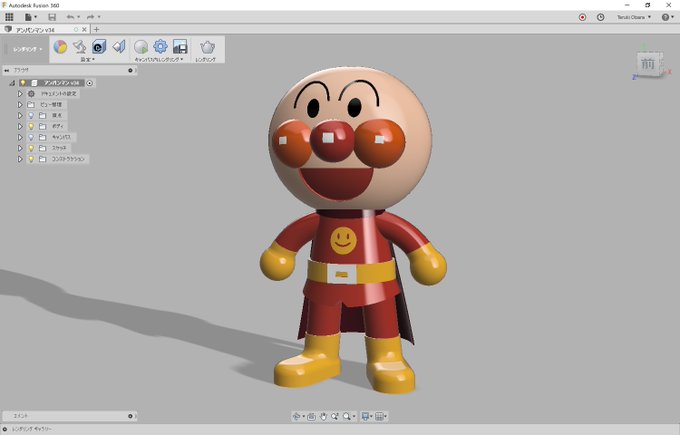680x435 pixels.
Task: Redo the last undone action
Action: 91,17
